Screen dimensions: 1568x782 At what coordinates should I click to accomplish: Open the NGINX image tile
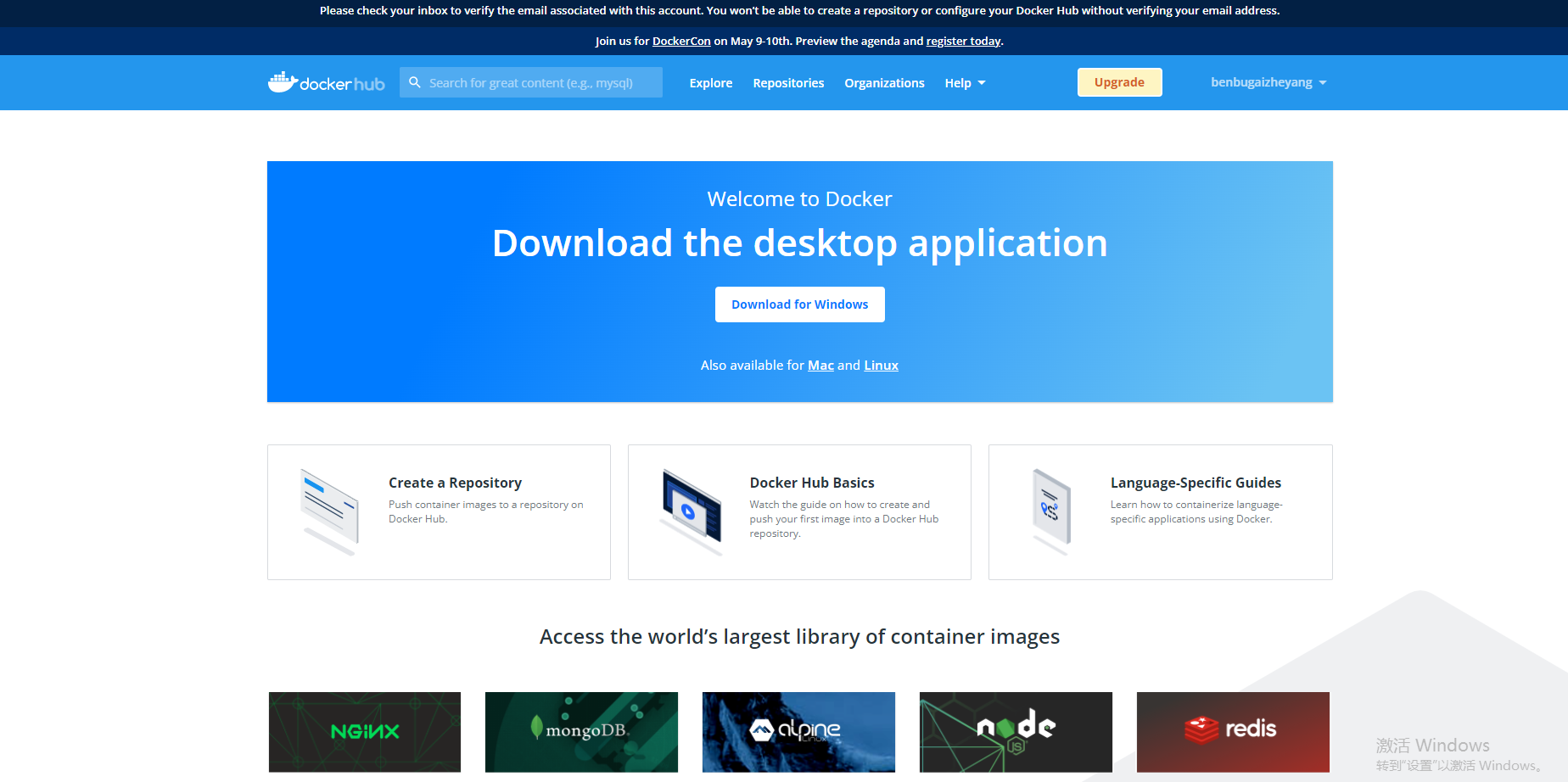(x=365, y=732)
